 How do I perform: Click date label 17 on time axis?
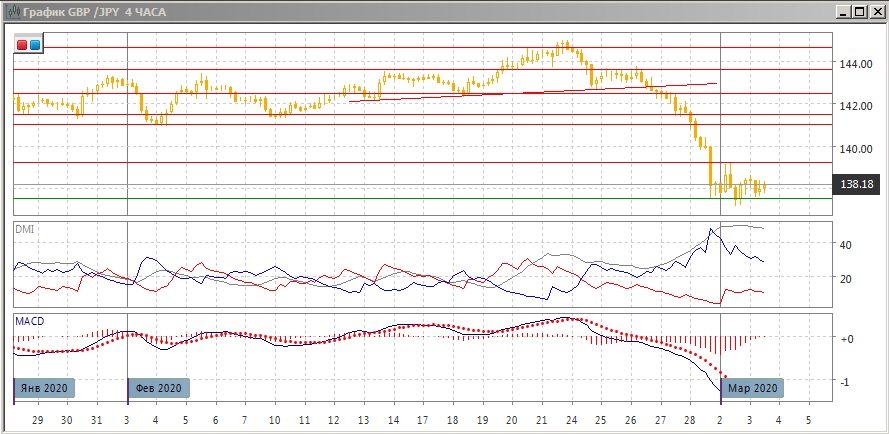(423, 420)
